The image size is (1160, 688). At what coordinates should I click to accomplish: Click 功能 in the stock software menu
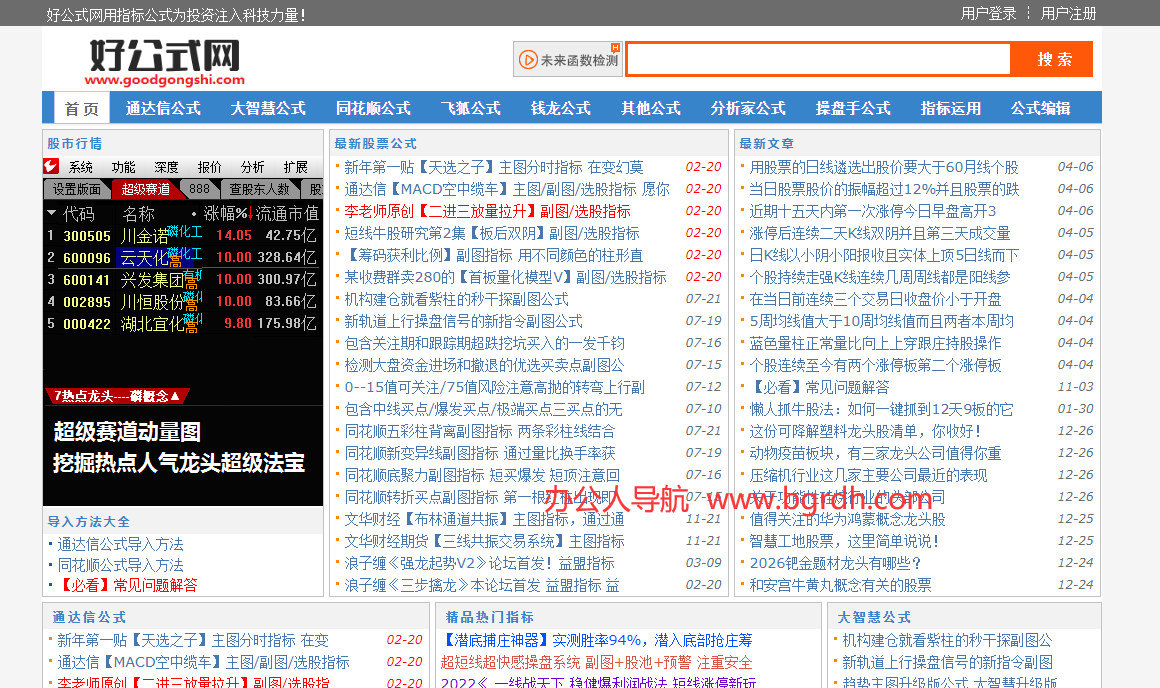(124, 167)
